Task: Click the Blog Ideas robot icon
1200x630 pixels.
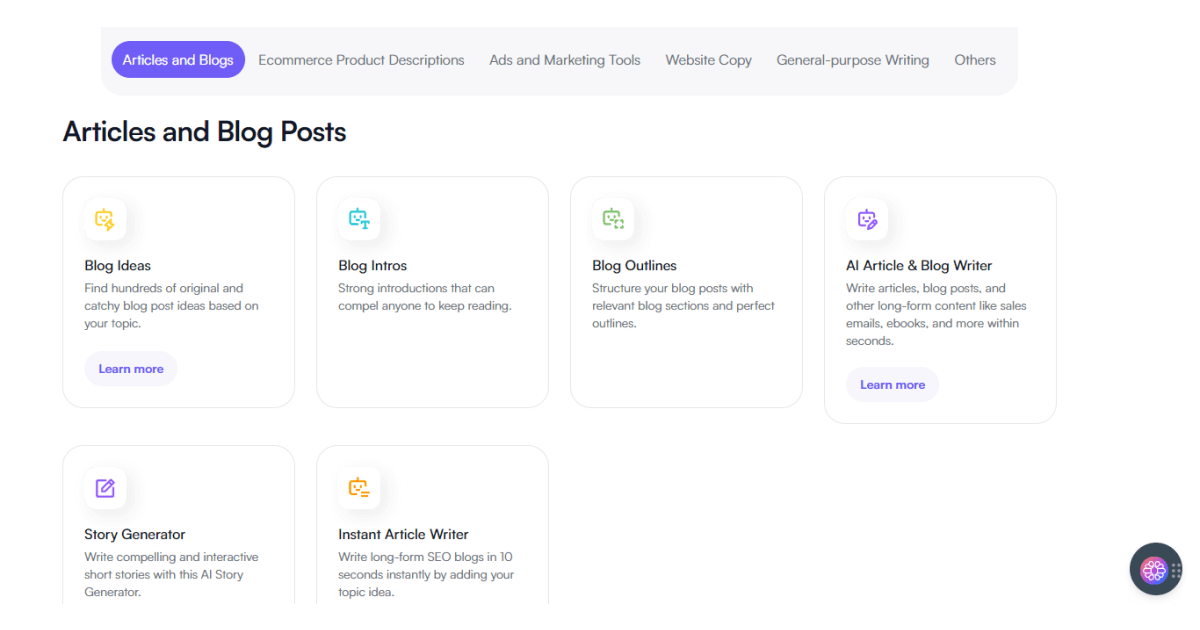Action: click(105, 219)
